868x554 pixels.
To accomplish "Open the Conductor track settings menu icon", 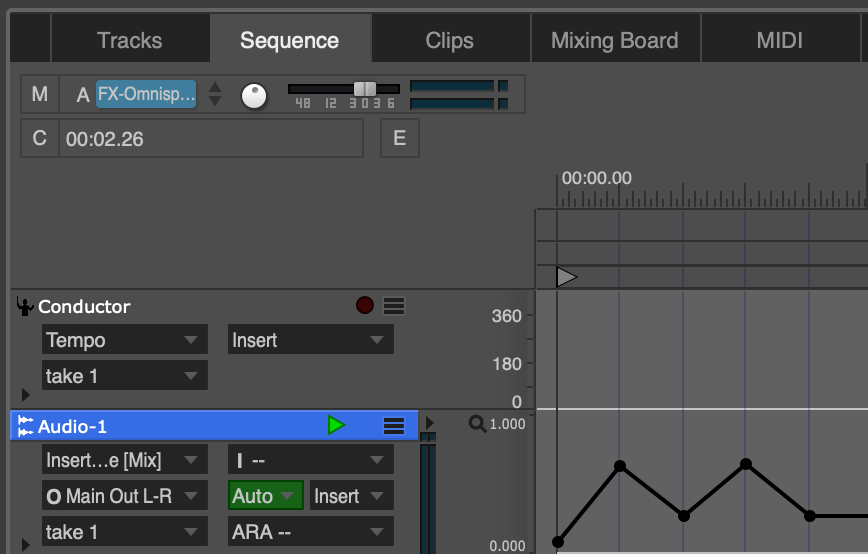I will 394,306.
